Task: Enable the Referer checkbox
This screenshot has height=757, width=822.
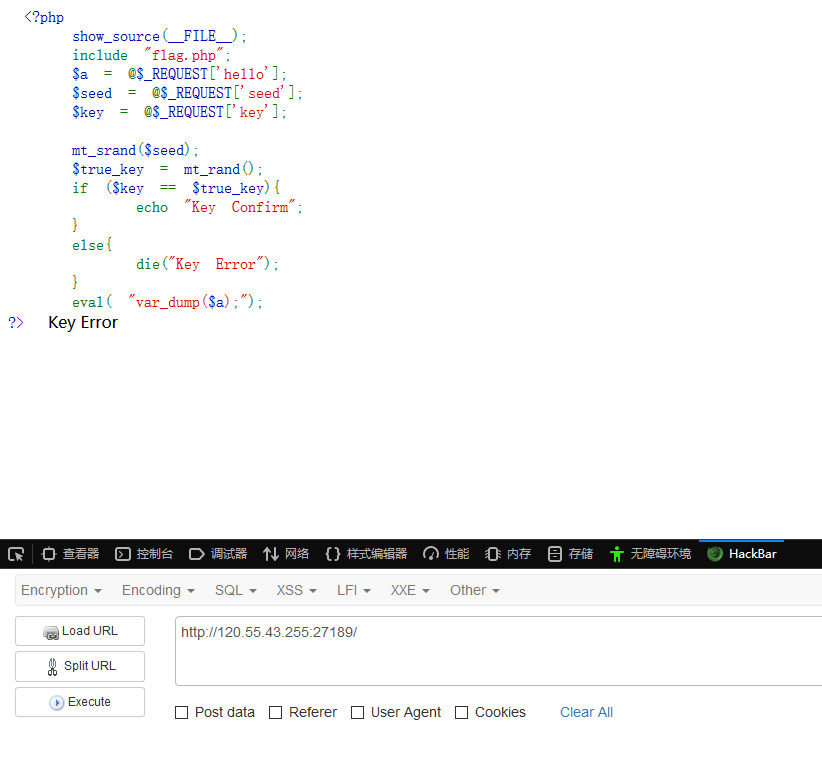Action: pyautogui.click(x=275, y=712)
